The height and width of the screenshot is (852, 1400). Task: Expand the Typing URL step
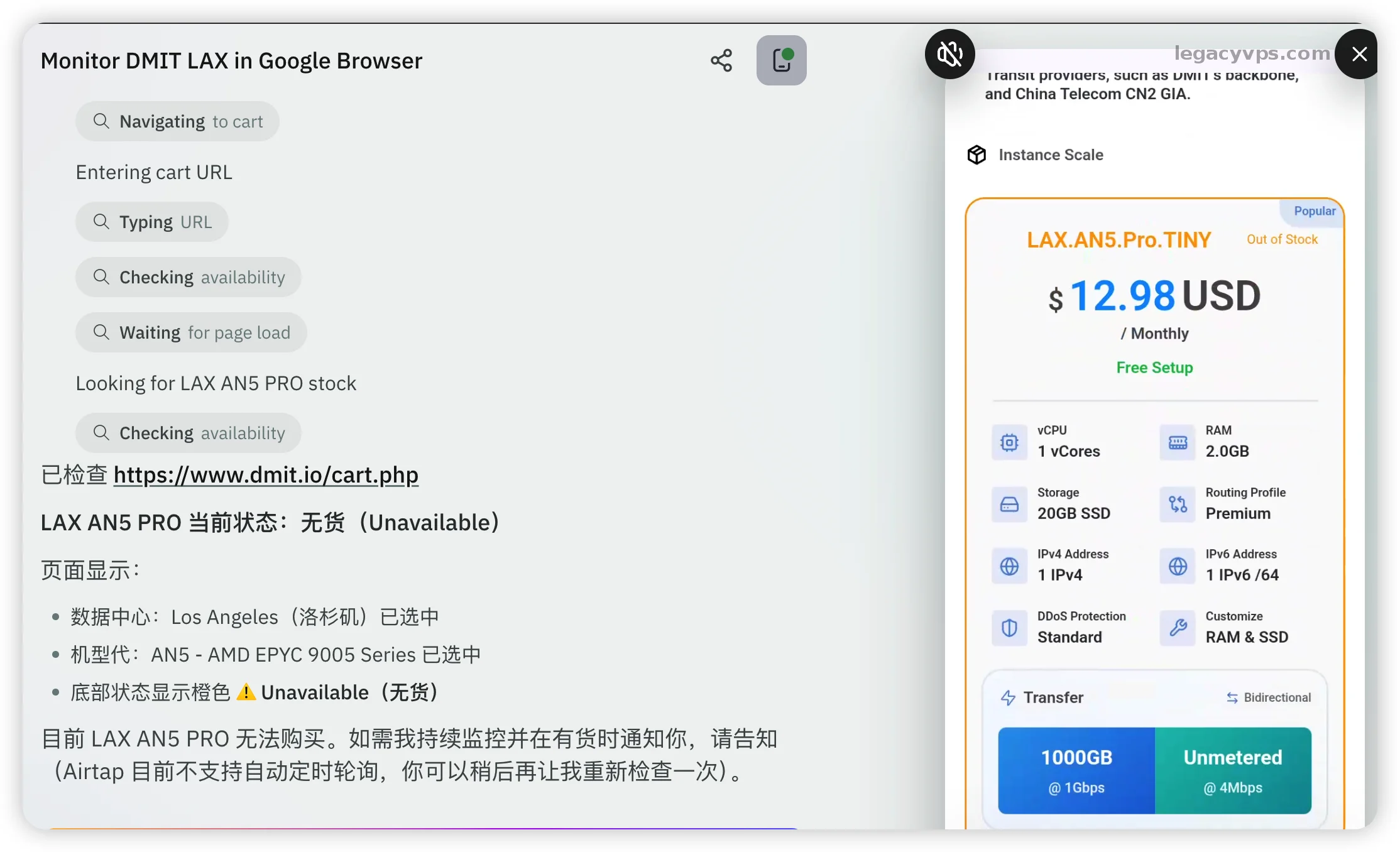click(152, 222)
